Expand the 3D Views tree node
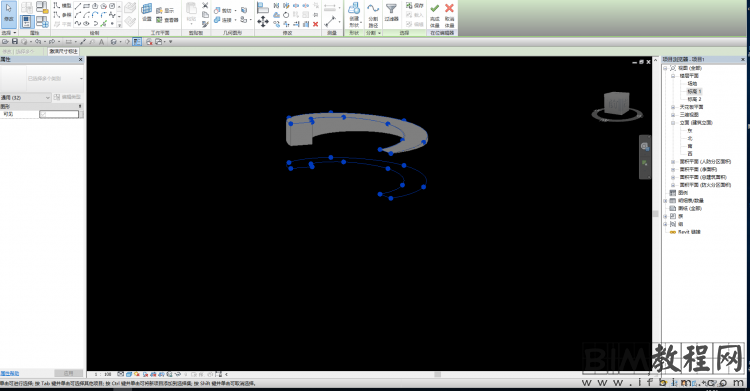 [x=673, y=115]
